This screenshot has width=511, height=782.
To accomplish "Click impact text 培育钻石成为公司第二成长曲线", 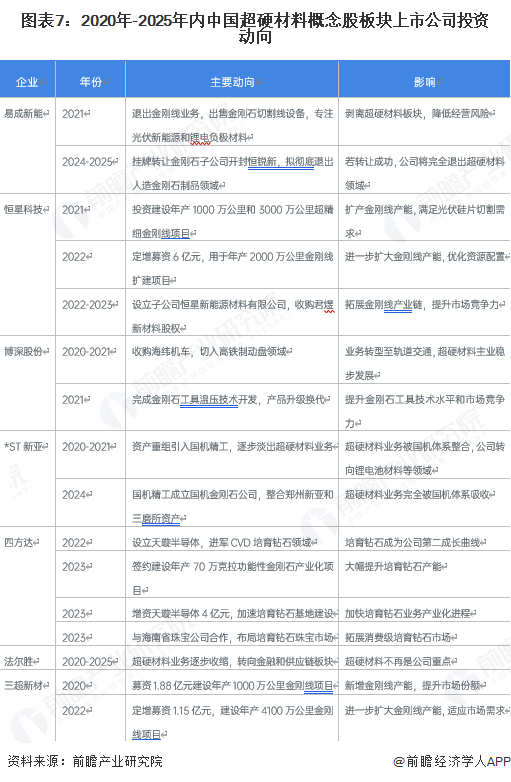I will pos(413,543).
